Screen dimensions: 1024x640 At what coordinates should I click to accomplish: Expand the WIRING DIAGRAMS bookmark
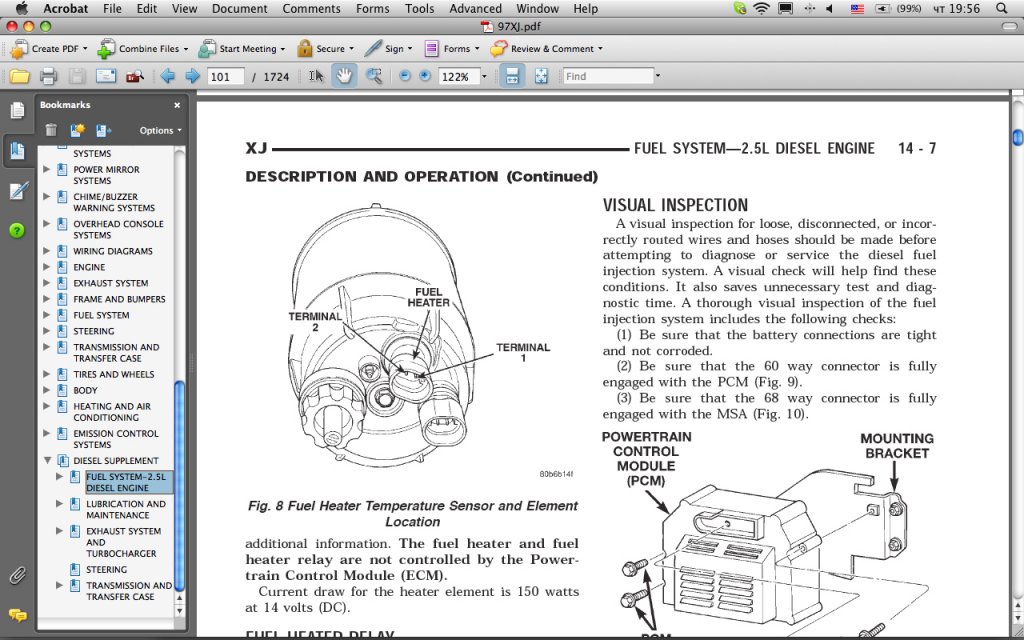[x=47, y=251]
